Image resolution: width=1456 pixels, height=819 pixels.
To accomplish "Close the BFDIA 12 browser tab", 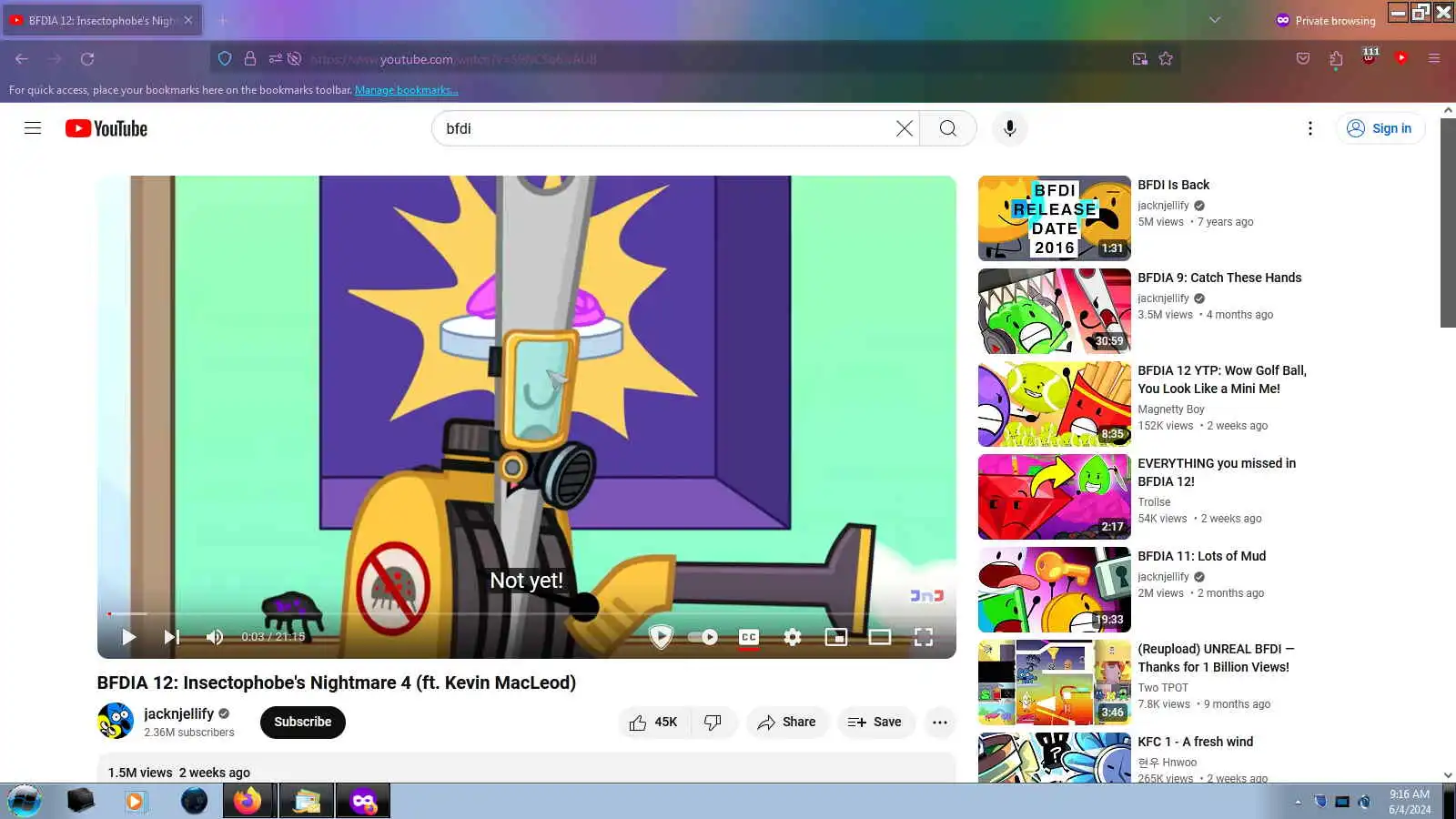I will pyautogui.click(x=188, y=20).
